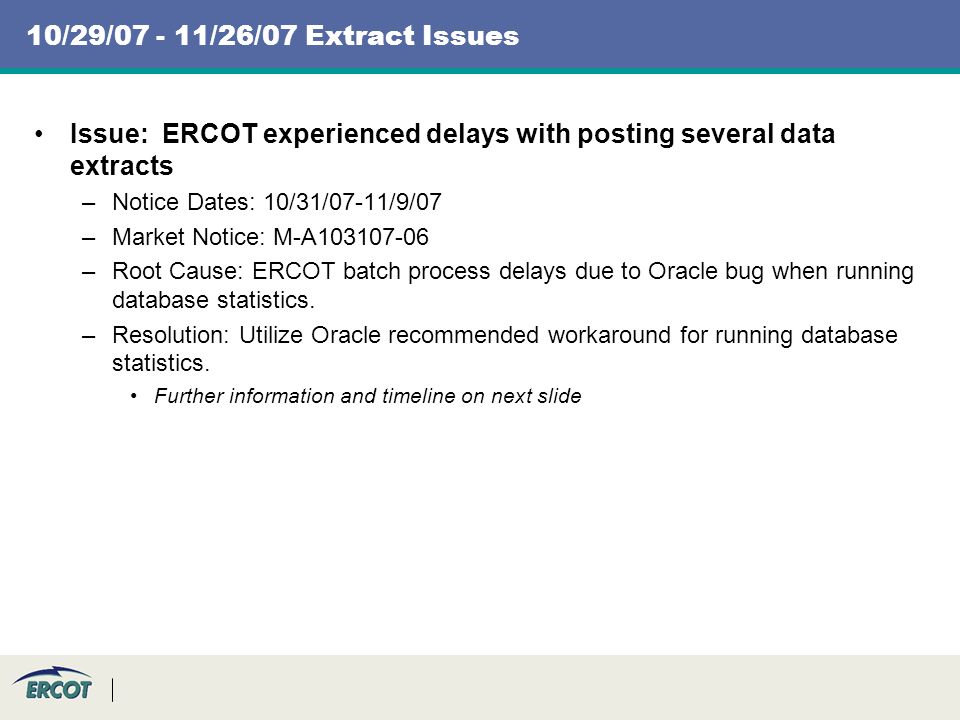This screenshot has width=960, height=720.
Task: Select the "Notice Dates: 10/31/07-11/9/07" line
Action: pyautogui.click(x=277, y=202)
